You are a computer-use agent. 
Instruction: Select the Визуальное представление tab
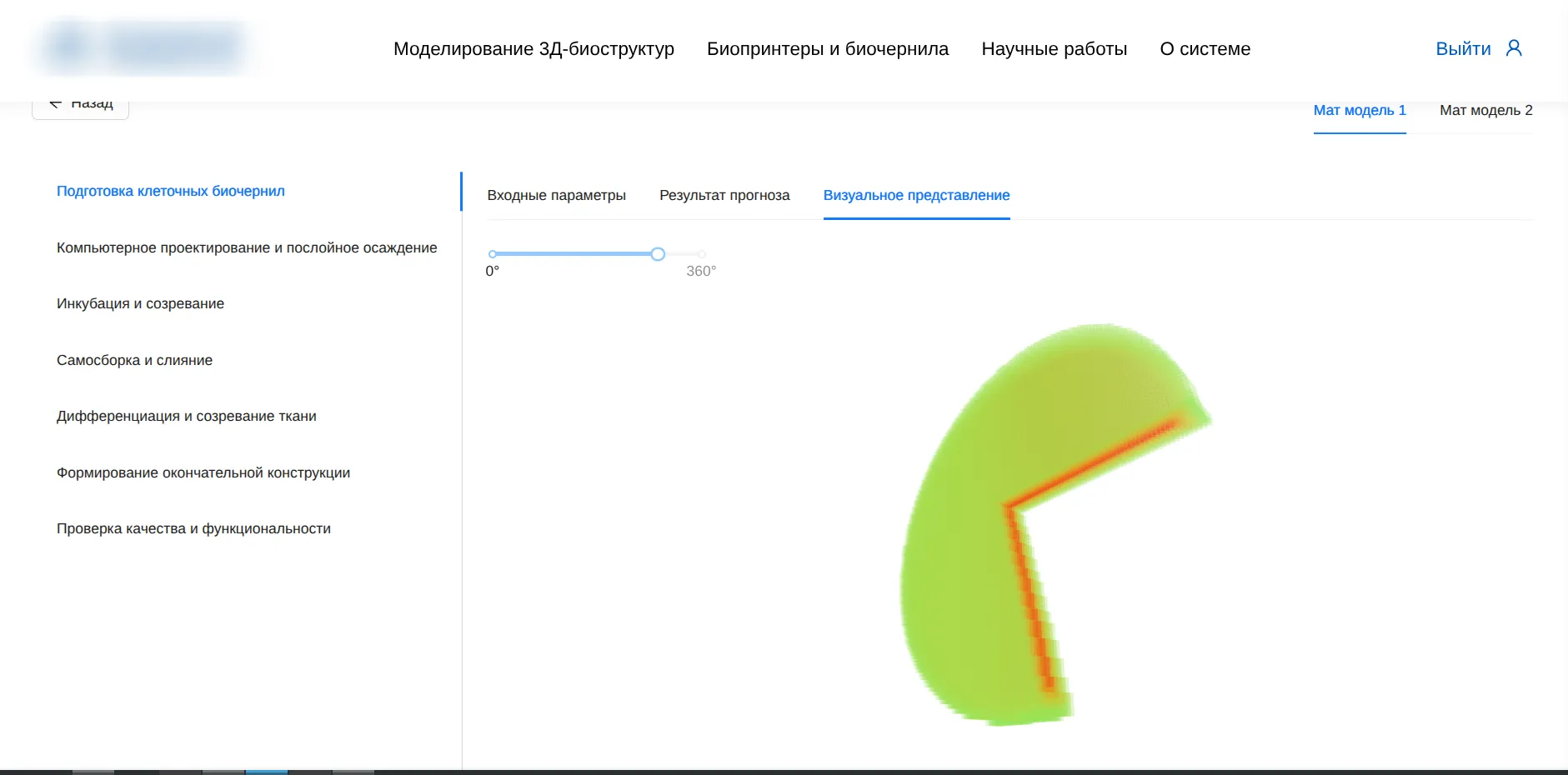pyautogui.click(x=916, y=195)
